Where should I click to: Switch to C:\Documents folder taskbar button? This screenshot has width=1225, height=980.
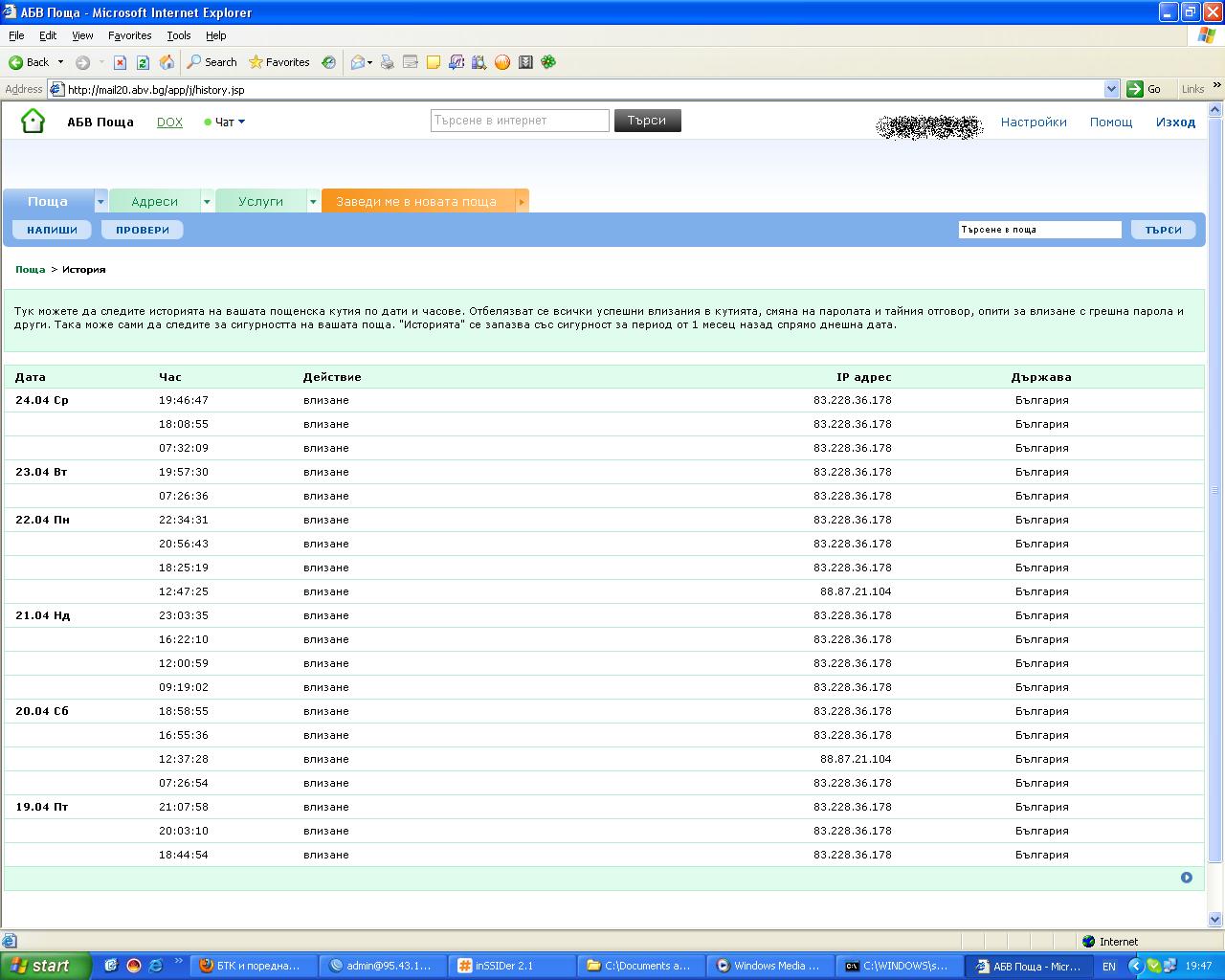(x=640, y=966)
